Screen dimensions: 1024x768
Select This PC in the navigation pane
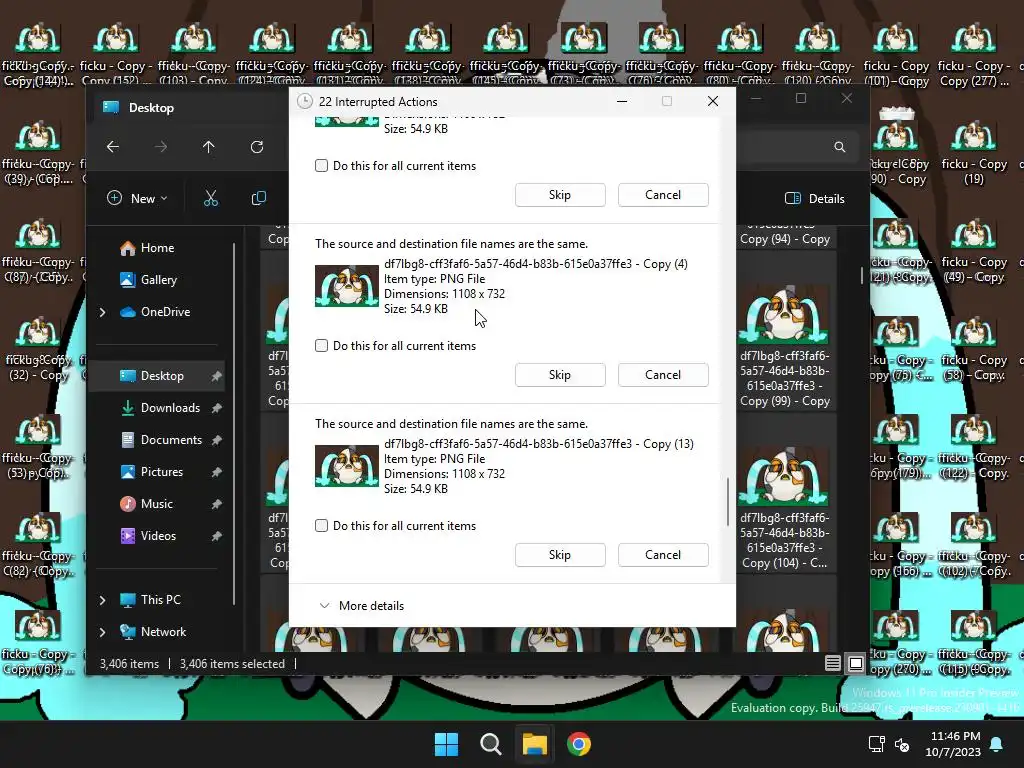pos(161,600)
